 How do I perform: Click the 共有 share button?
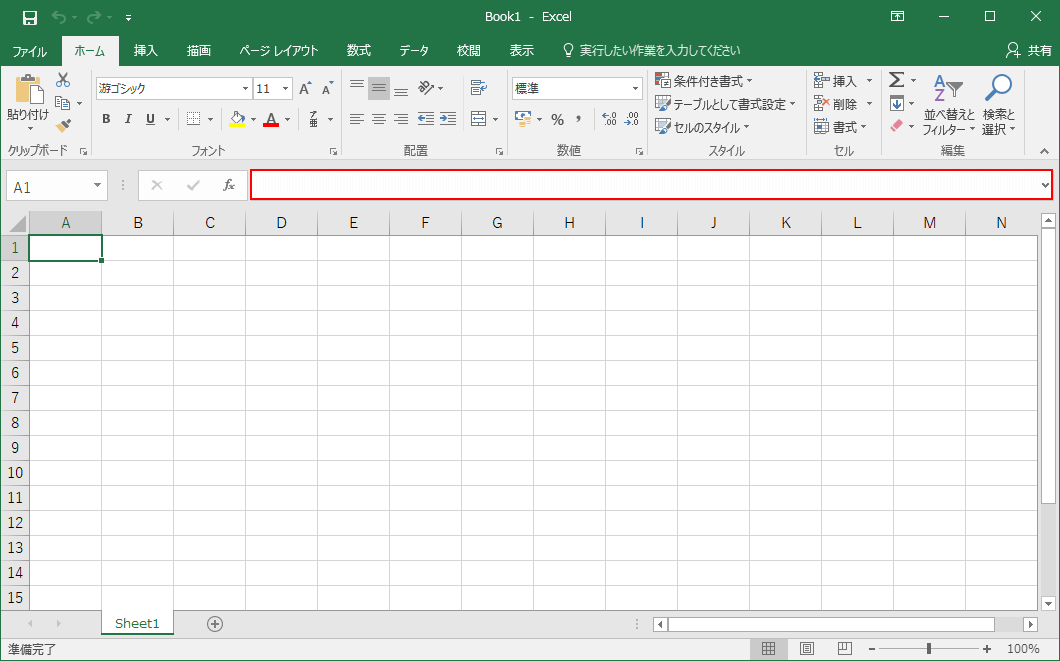click(1029, 51)
